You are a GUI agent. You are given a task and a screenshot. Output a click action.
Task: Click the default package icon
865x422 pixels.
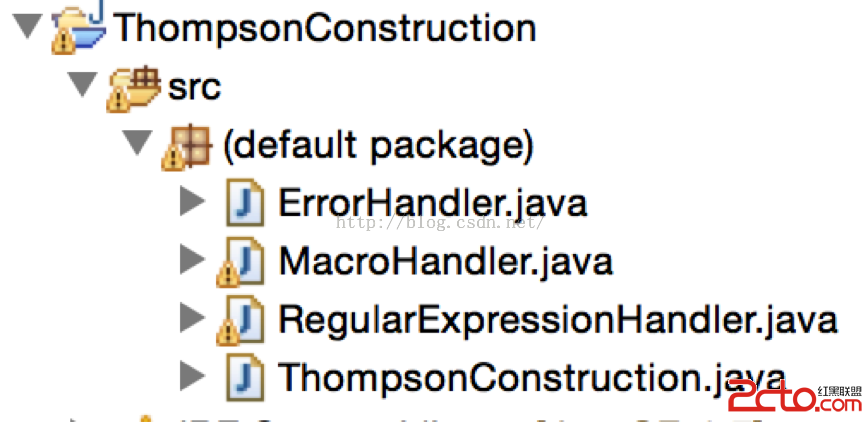(186, 146)
